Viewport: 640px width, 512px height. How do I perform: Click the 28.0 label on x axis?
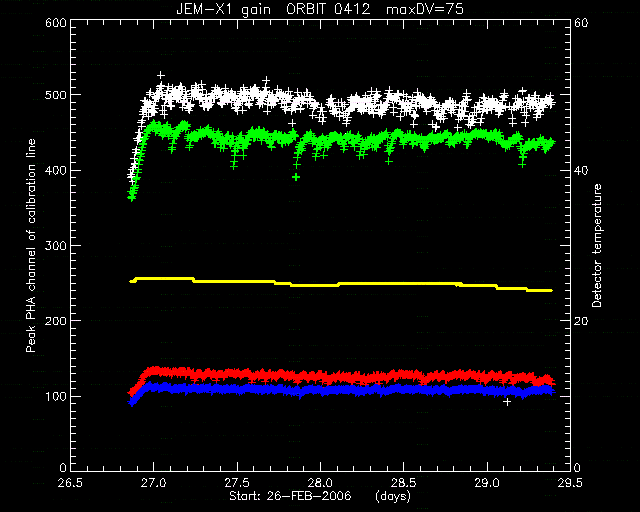(320, 483)
